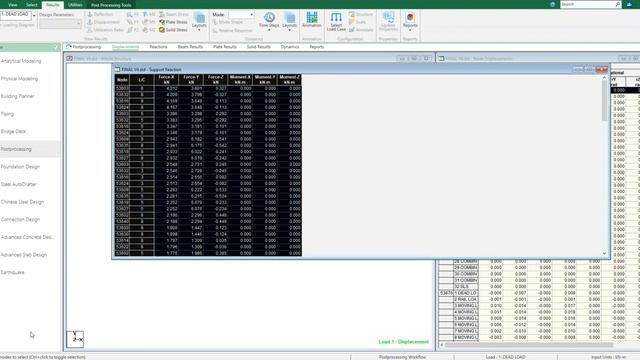Viewport: 640px width, 360px height.
Task: Expand the View Results Layouts dropdown arrow
Action: point(199,30)
